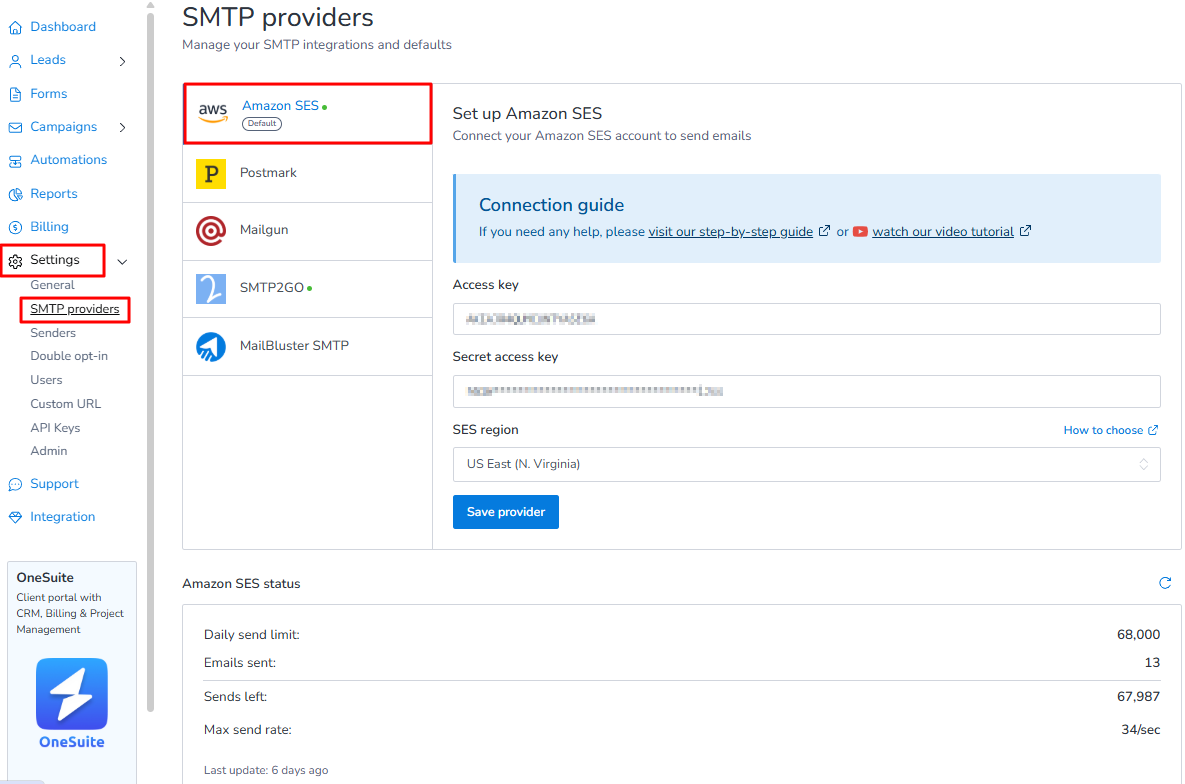Click the Save provider button
Viewport: 1185px width, 784px height.
tap(506, 512)
